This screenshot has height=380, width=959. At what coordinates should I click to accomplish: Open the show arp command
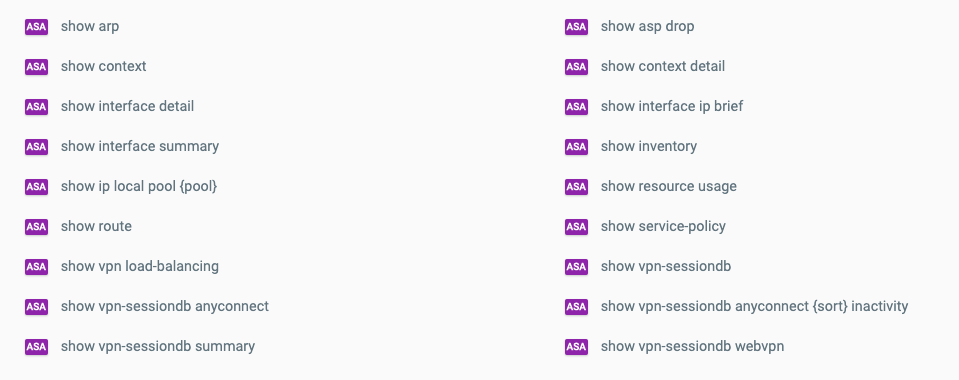pyautogui.click(x=90, y=26)
